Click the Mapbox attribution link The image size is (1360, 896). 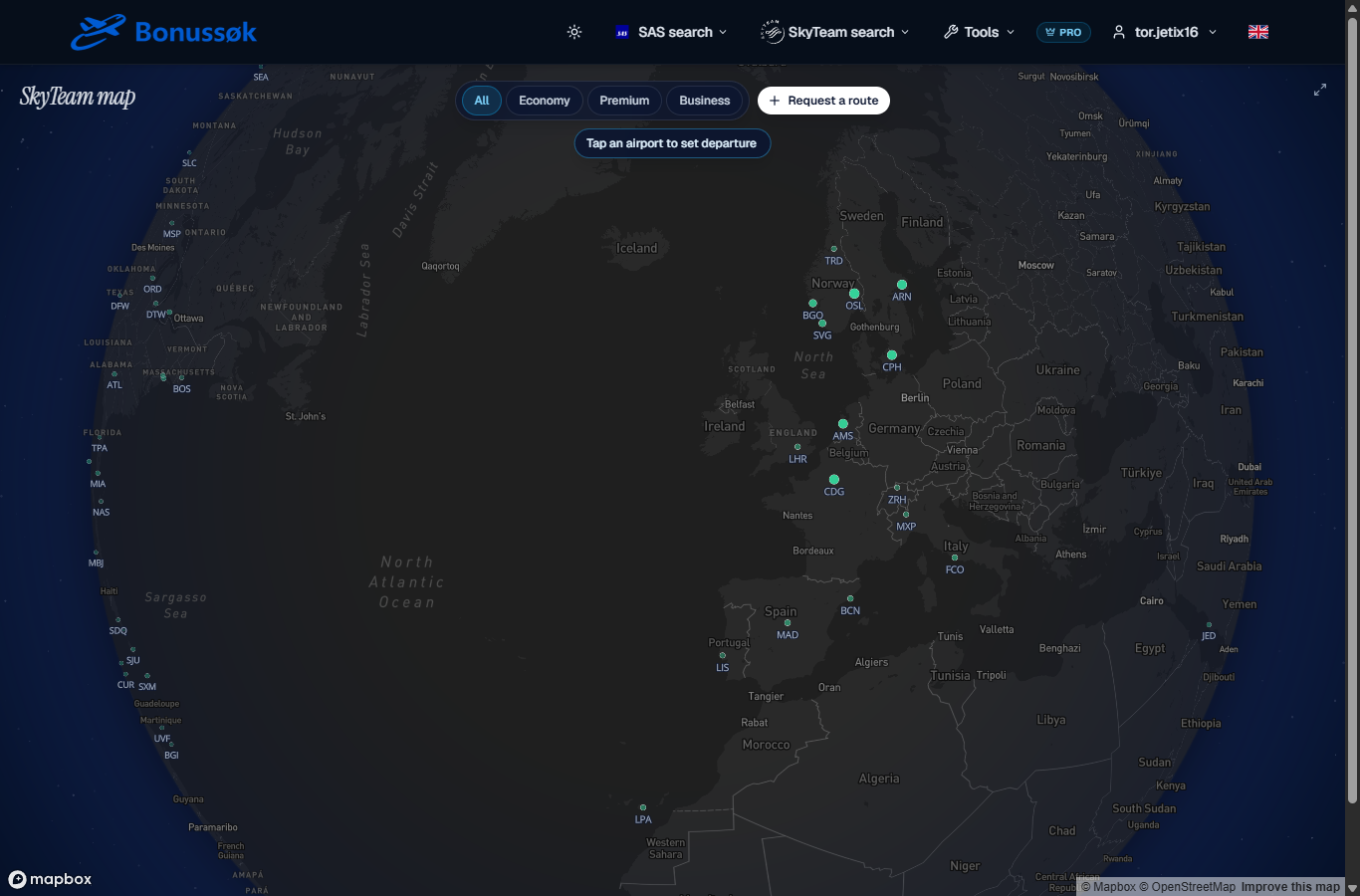(1108, 887)
